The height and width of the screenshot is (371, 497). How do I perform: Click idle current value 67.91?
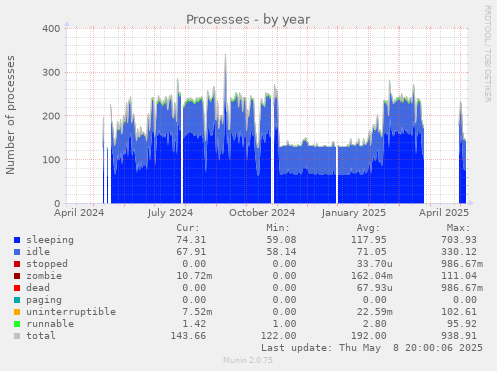pyautogui.click(x=191, y=252)
